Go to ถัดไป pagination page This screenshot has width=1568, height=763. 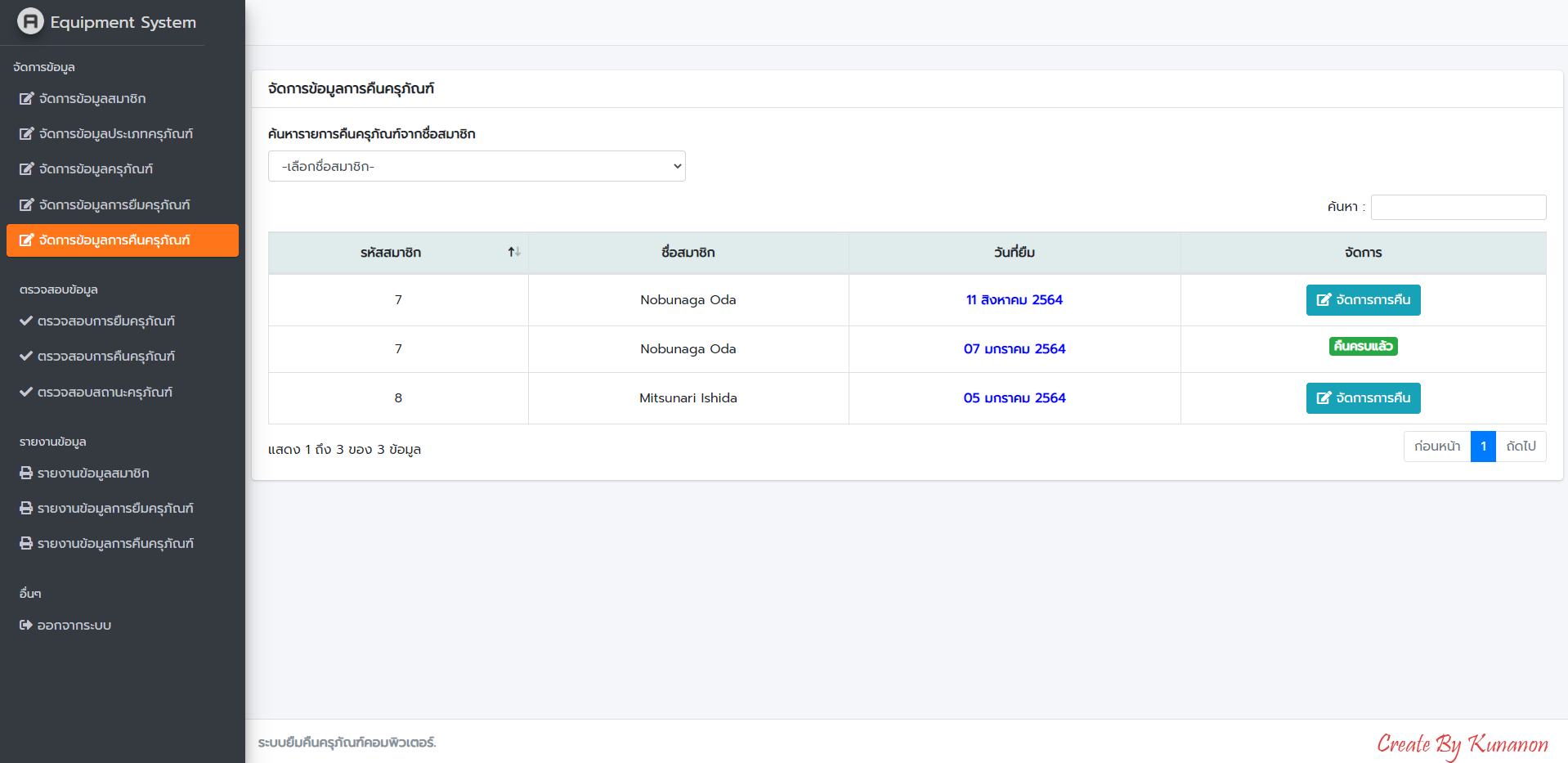click(1521, 447)
